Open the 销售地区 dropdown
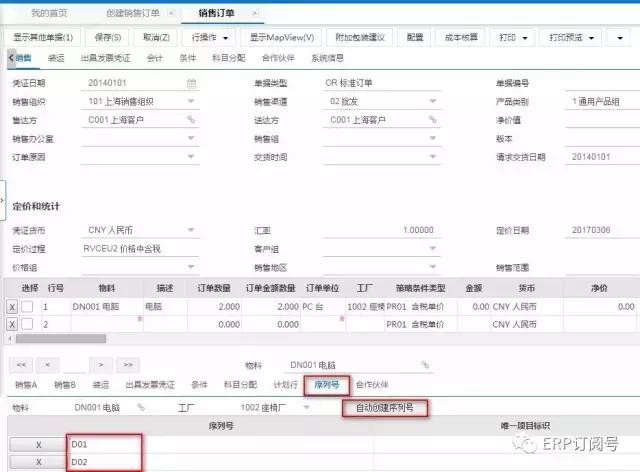640x472 pixels. (x=433, y=267)
